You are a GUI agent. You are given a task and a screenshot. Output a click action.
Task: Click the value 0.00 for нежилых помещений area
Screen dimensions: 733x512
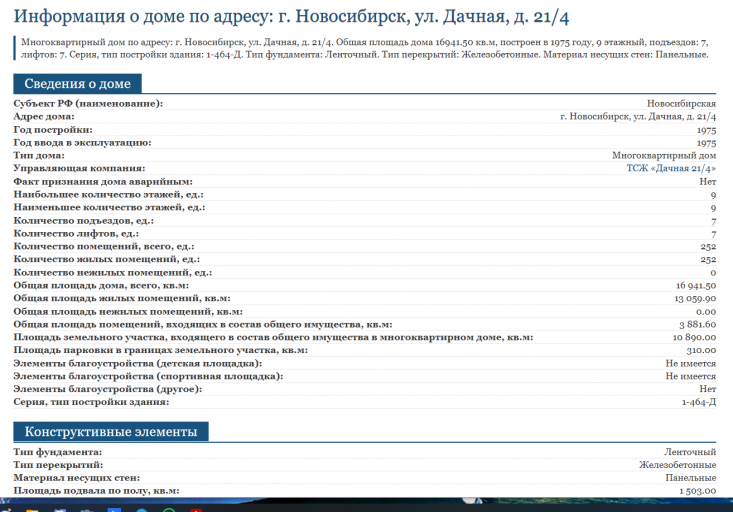[706, 311]
